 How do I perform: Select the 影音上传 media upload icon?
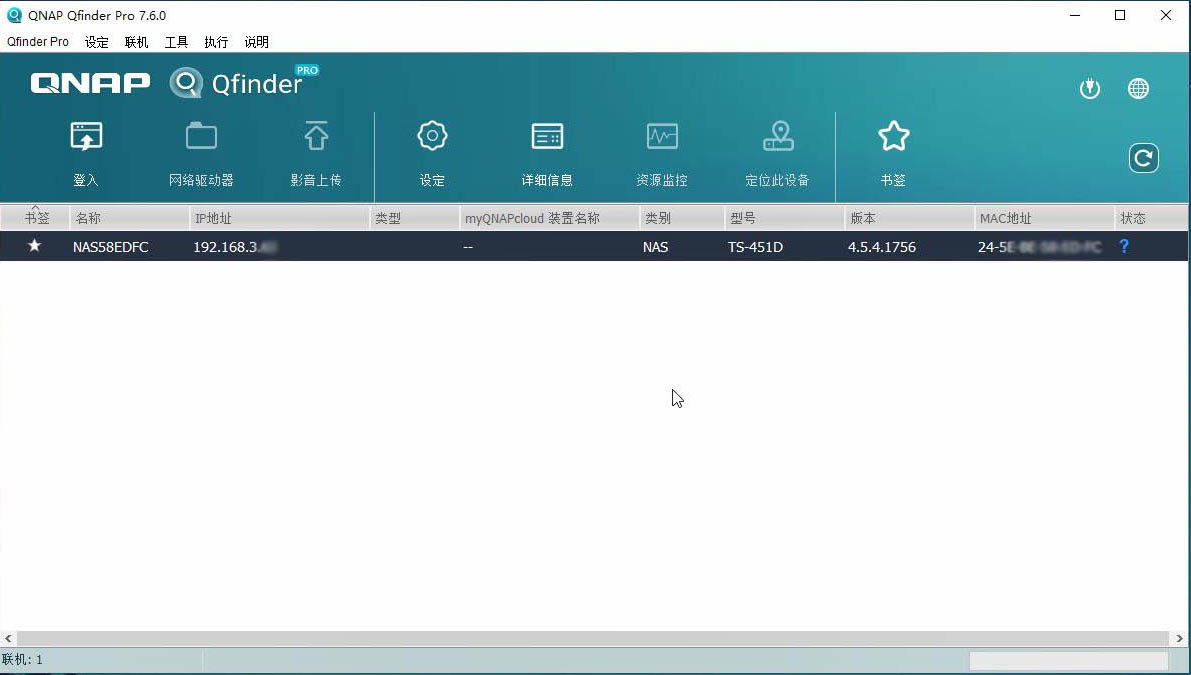click(x=316, y=153)
